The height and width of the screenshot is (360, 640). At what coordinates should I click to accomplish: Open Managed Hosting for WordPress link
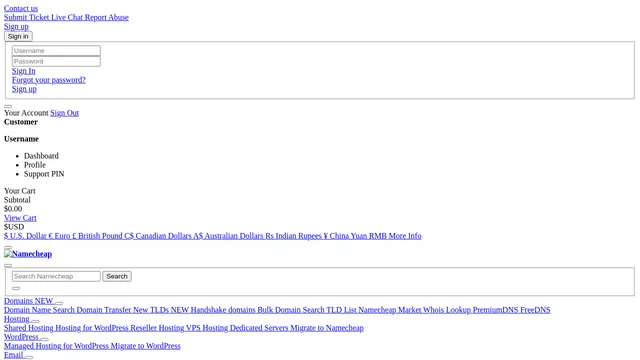point(56,346)
